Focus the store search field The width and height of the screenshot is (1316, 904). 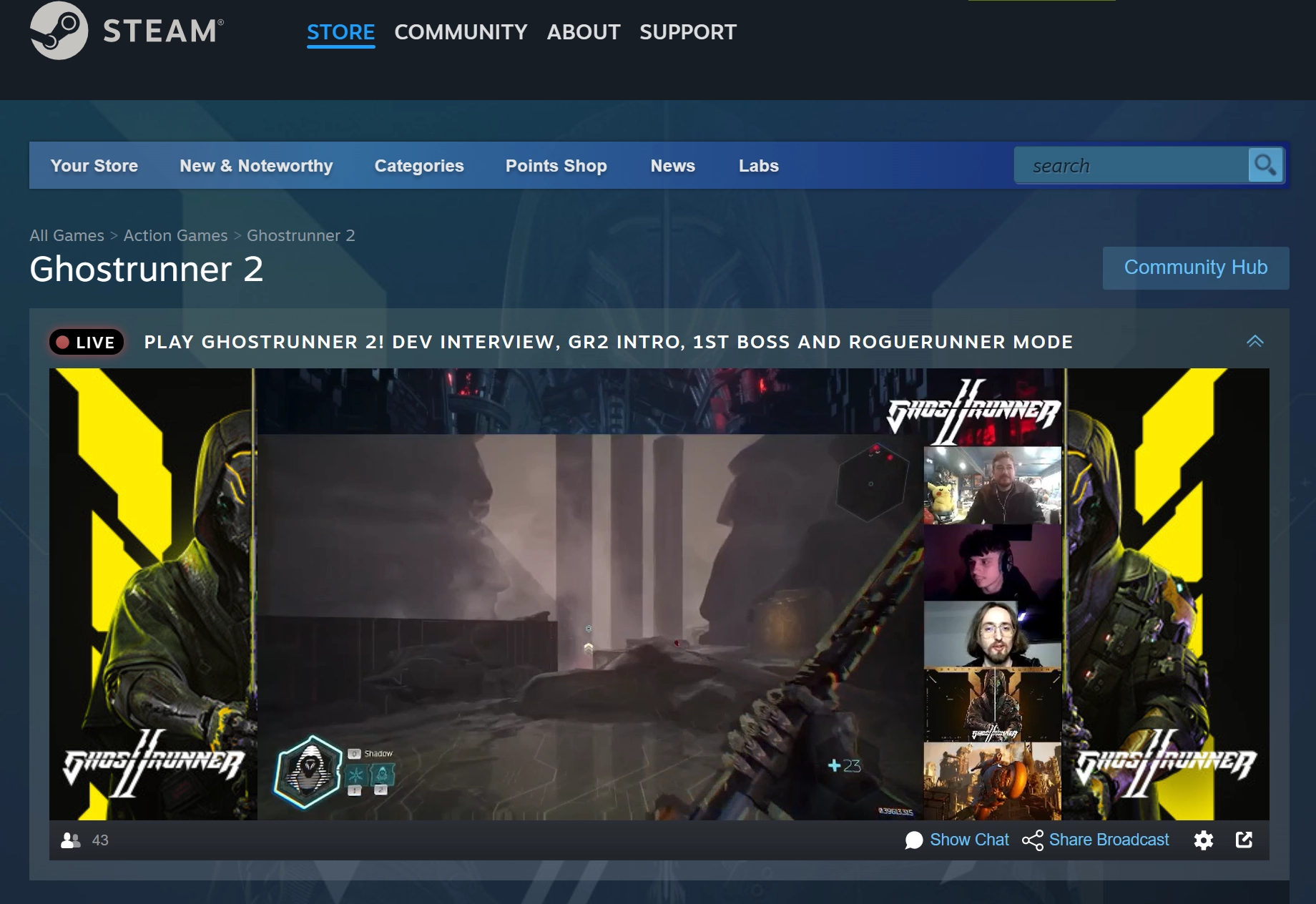pyautogui.click(x=1131, y=166)
